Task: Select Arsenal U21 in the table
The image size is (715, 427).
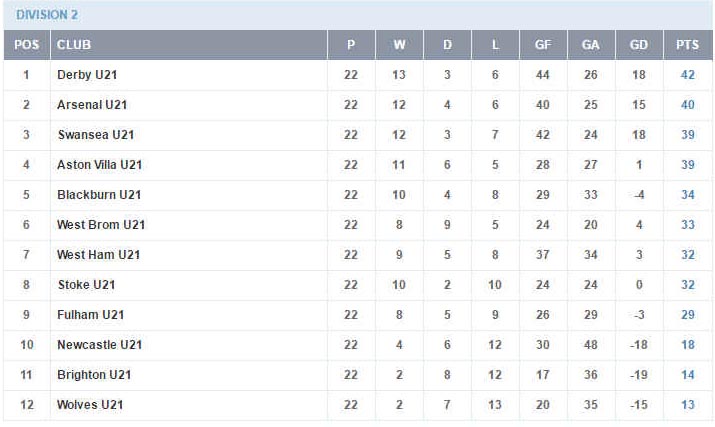Action: (x=92, y=105)
